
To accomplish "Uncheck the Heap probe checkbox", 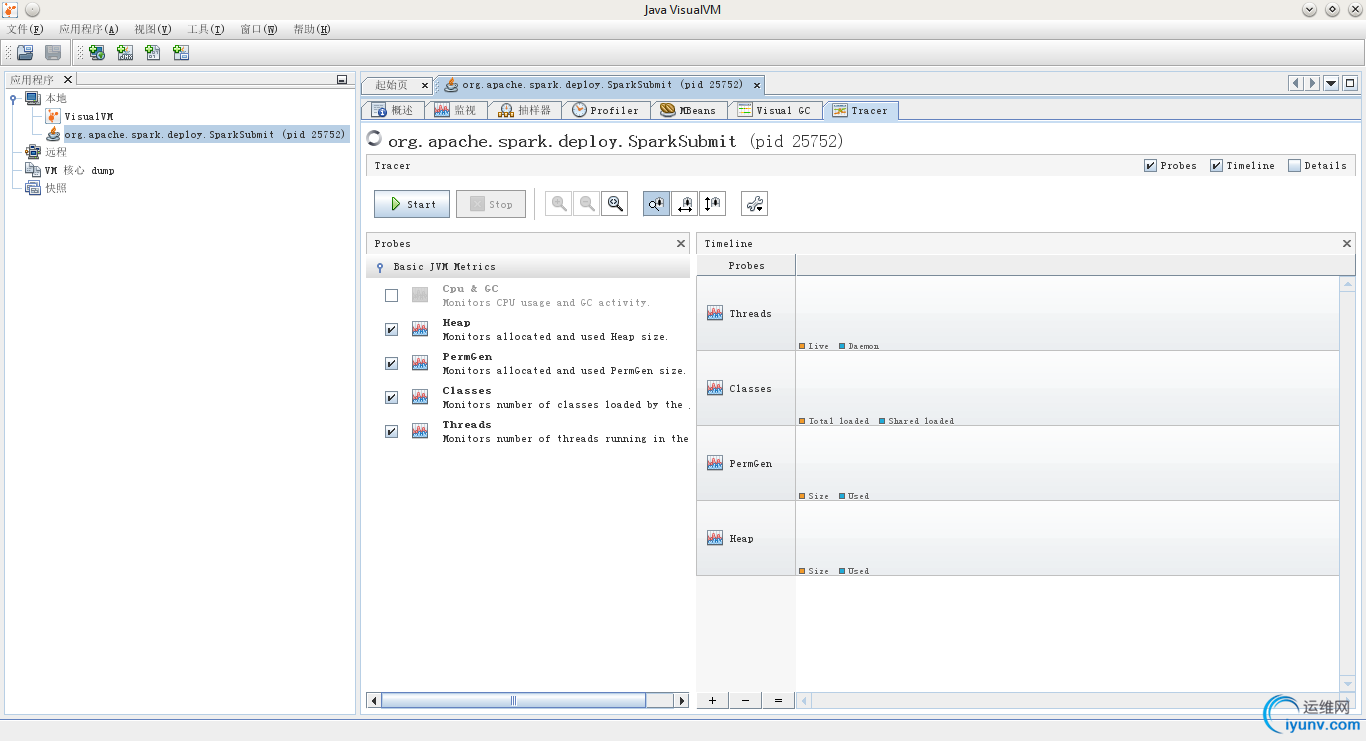I will [x=391, y=329].
